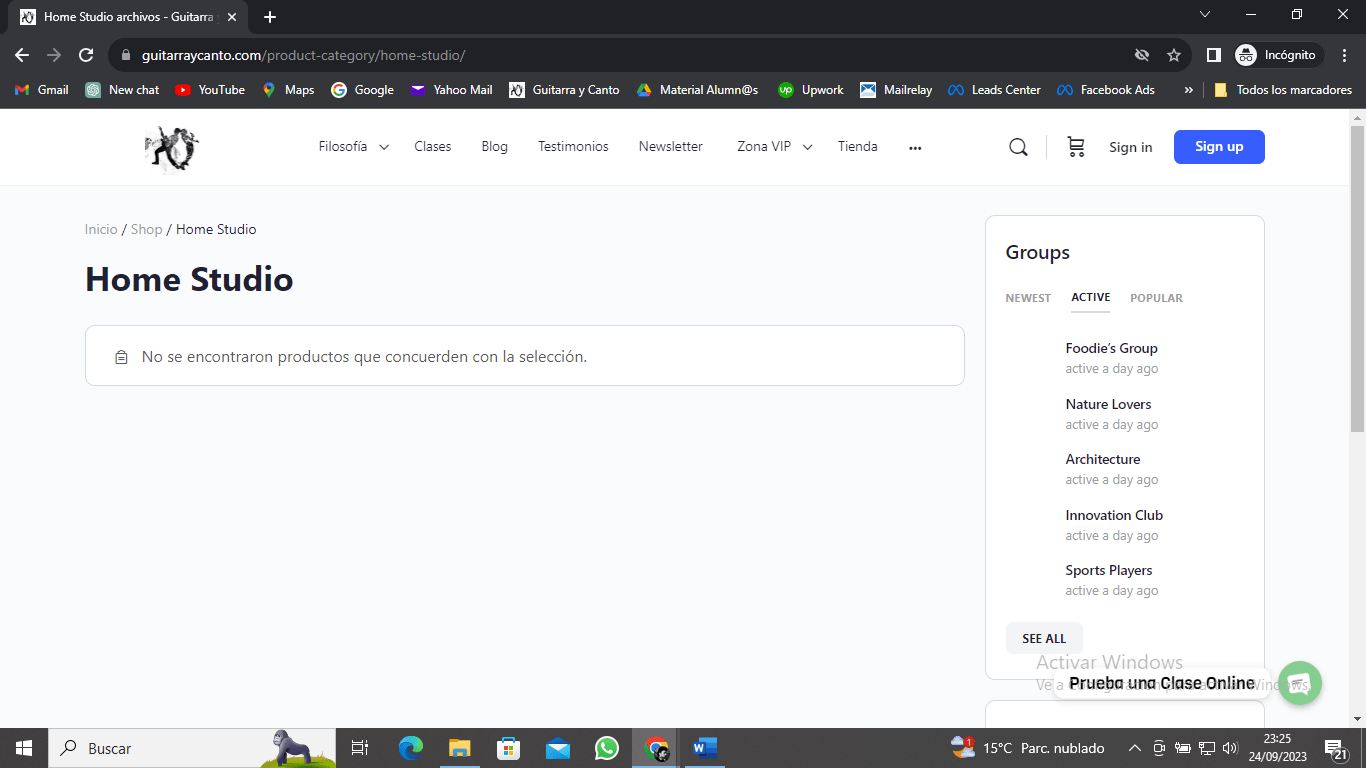Open the Innovation Club group
Screen dimensions: 1366x768
1114,515
